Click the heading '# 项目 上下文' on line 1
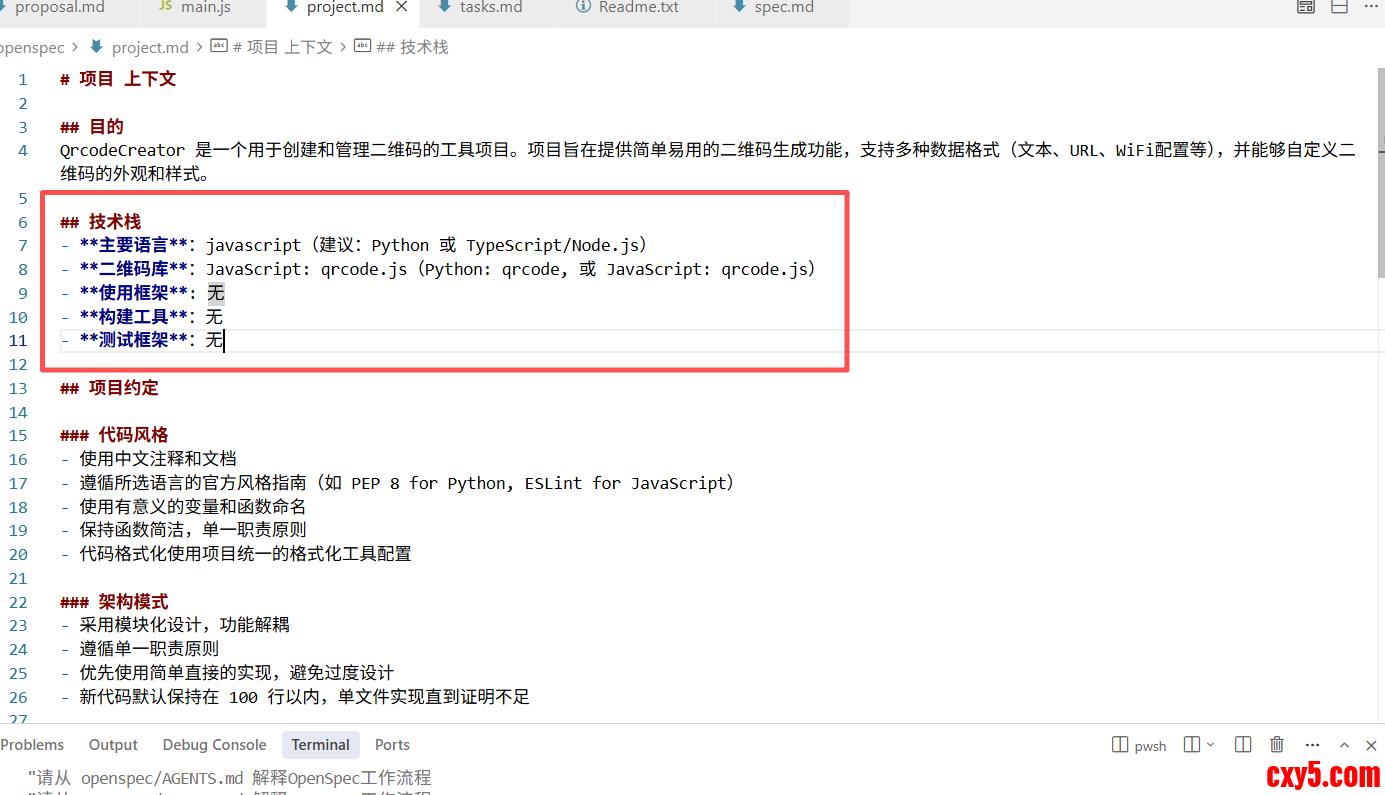The image size is (1385, 795). (x=118, y=79)
